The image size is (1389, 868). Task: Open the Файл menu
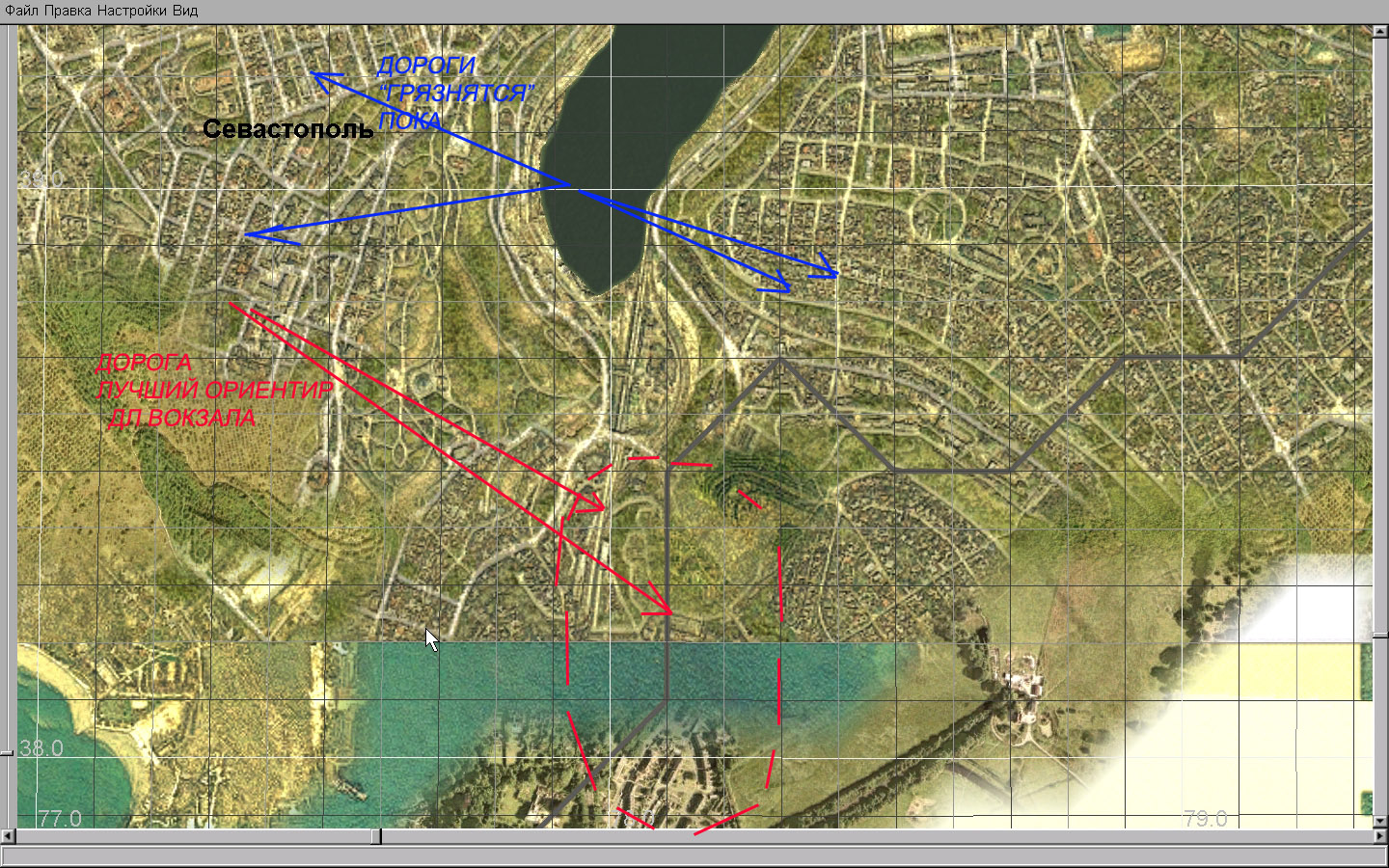pos(22,11)
